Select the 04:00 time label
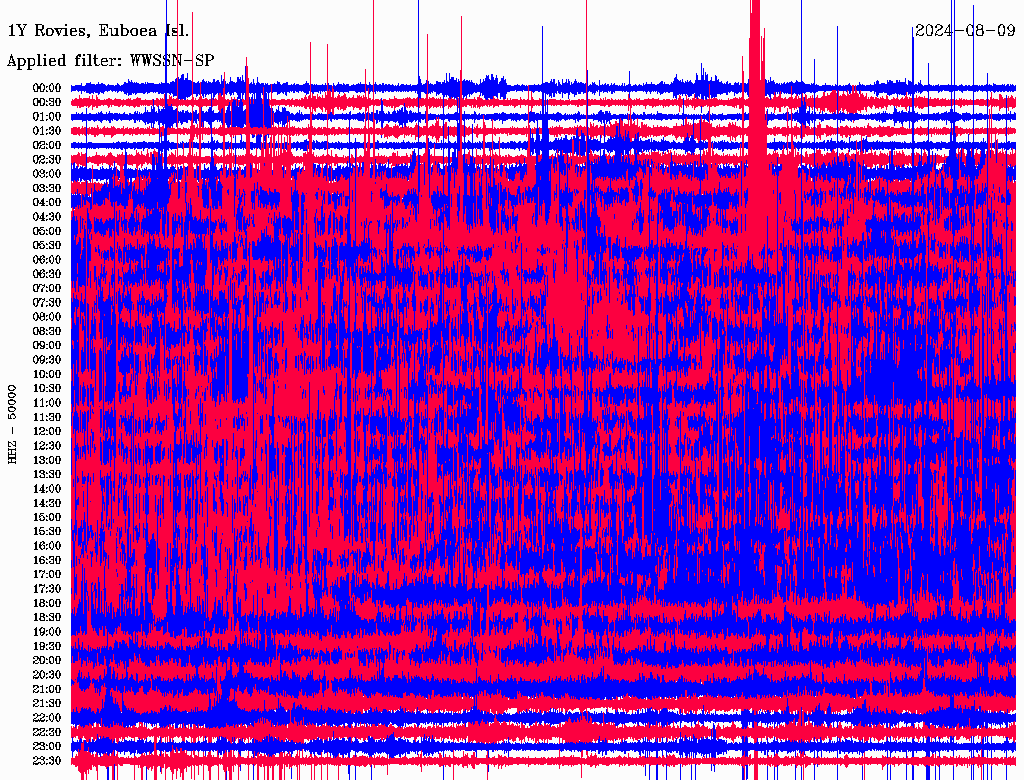The image size is (1024, 780). [x=47, y=202]
